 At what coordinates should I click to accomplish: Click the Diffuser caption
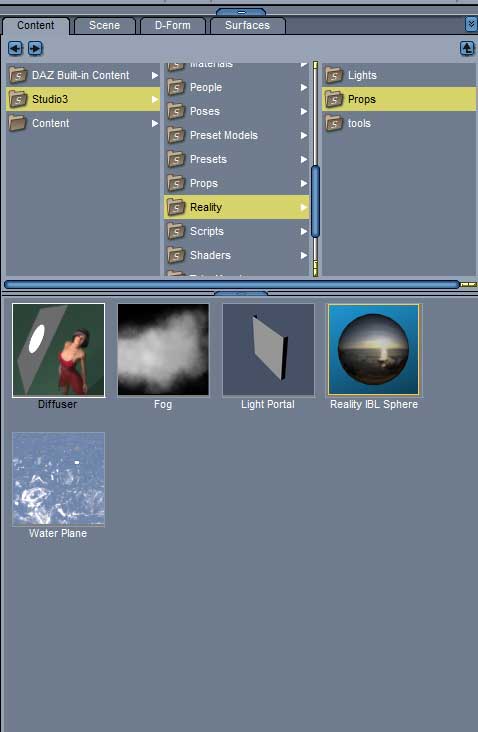click(57, 404)
